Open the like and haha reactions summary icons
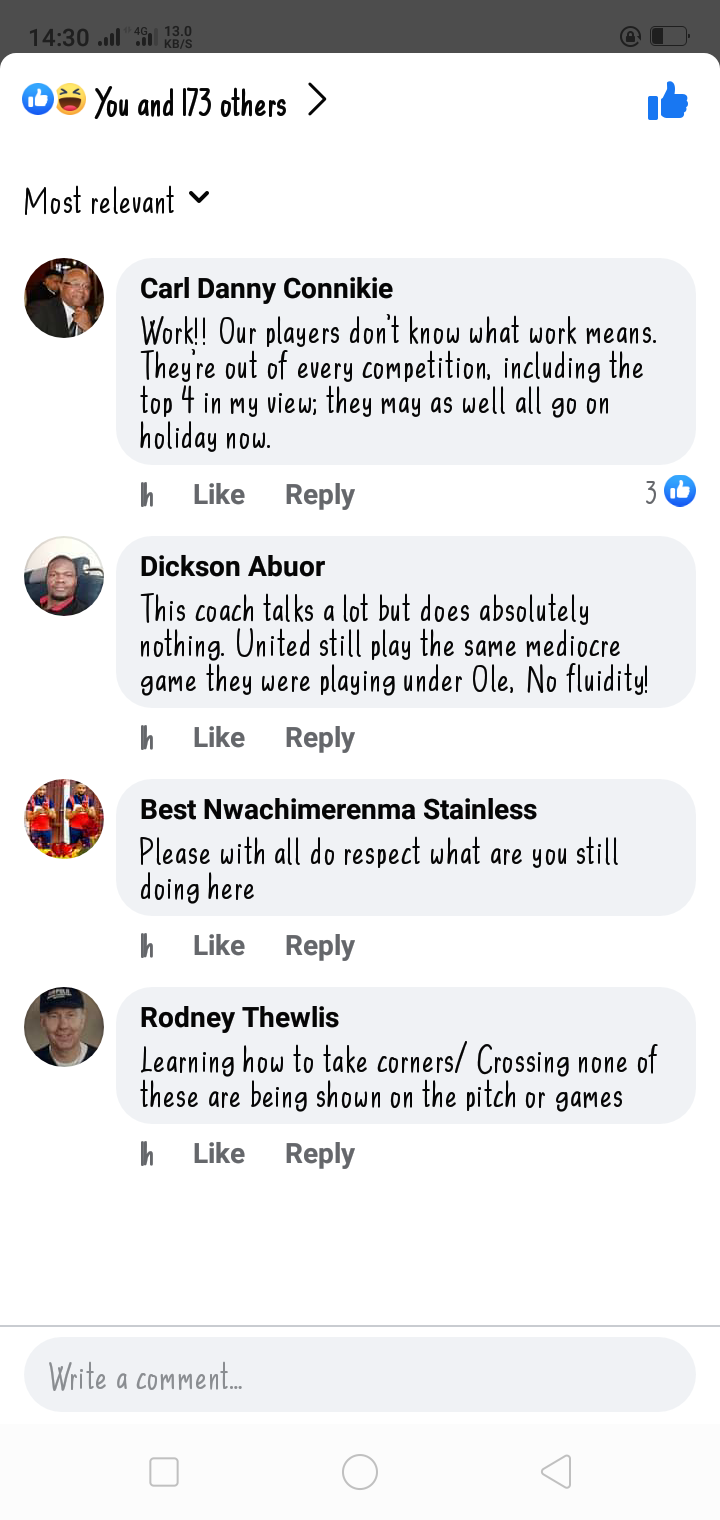Viewport: 720px width, 1520px height. pos(54,100)
